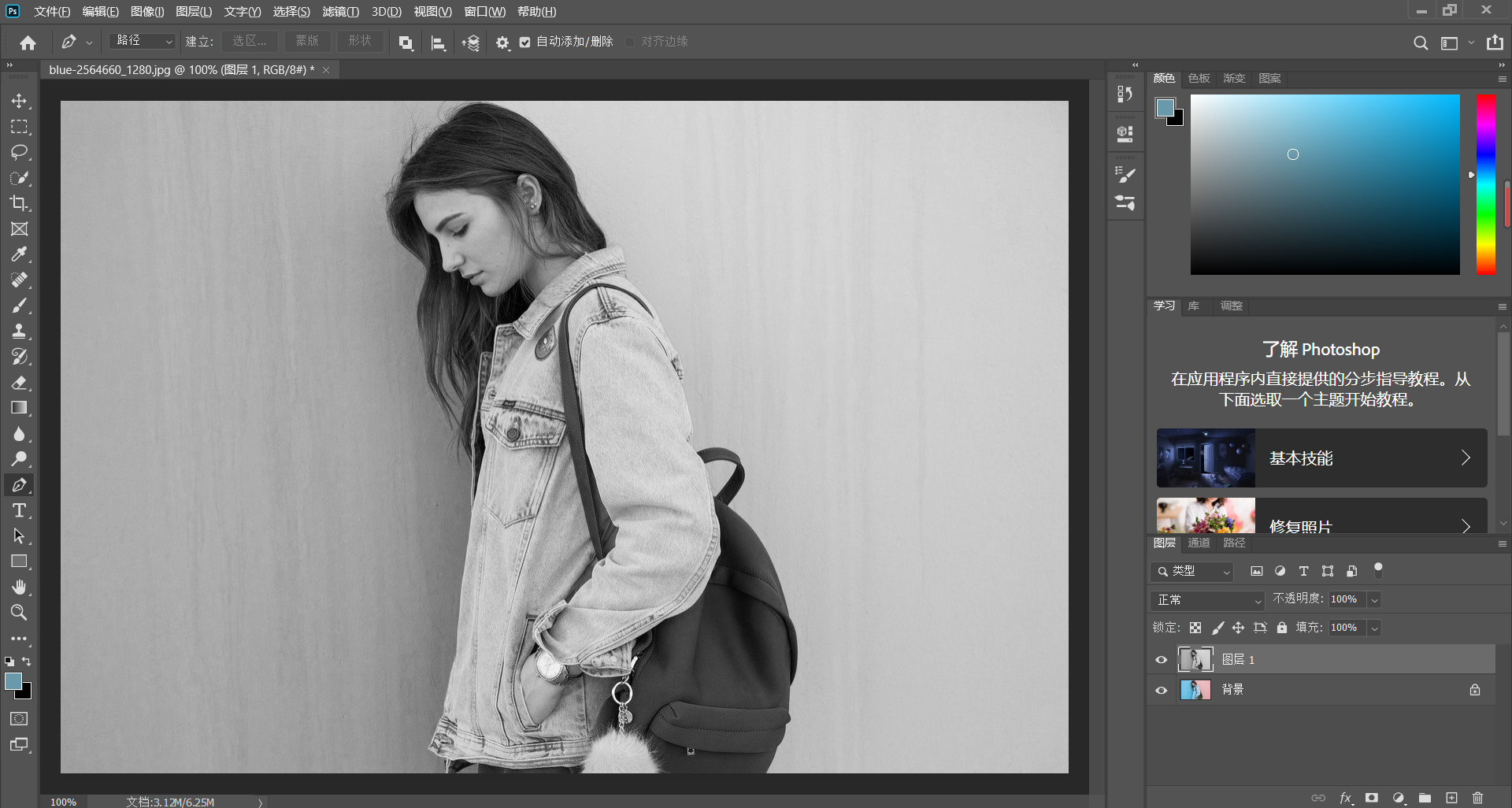Click the 选区... button in options bar
The height and width of the screenshot is (808, 1512).
click(x=249, y=41)
